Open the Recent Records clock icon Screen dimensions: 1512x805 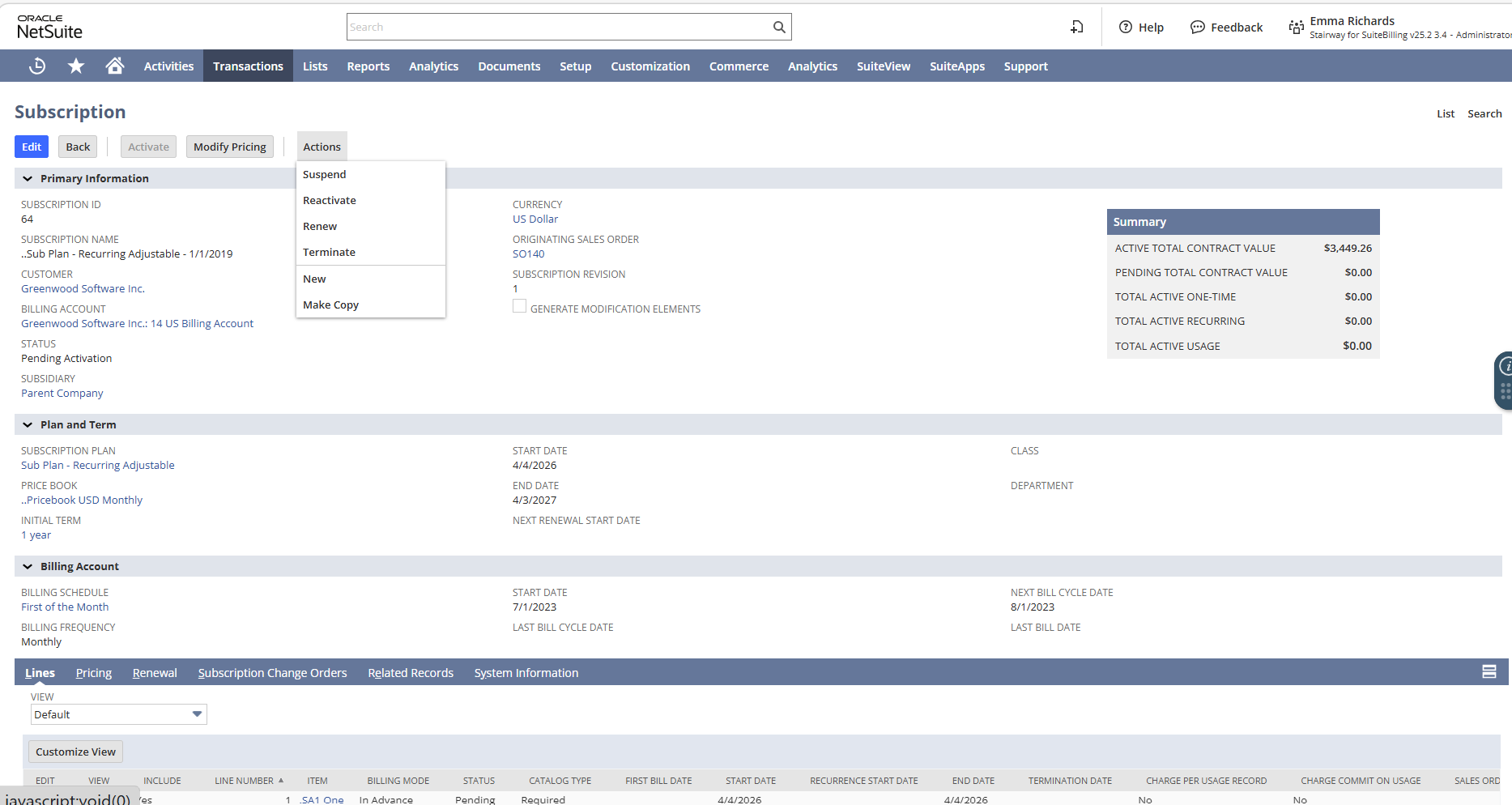37,66
